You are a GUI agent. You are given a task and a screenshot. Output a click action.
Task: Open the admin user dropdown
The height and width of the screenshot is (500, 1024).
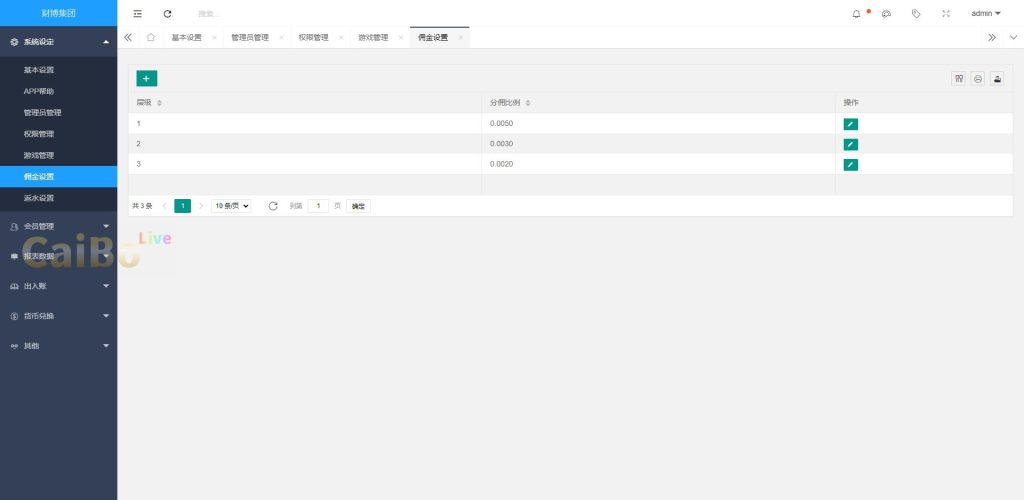click(985, 13)
